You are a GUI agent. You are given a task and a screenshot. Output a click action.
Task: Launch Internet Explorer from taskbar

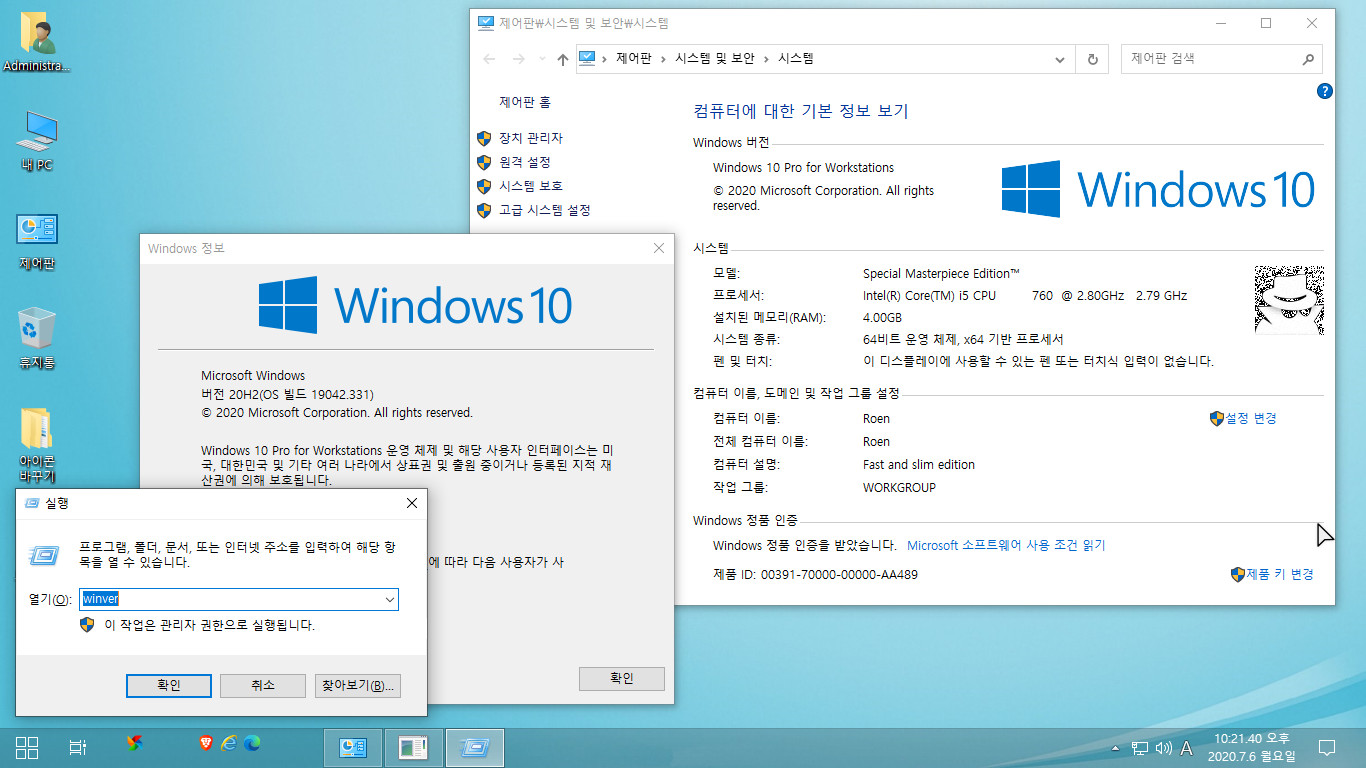[x=229, y=742]
